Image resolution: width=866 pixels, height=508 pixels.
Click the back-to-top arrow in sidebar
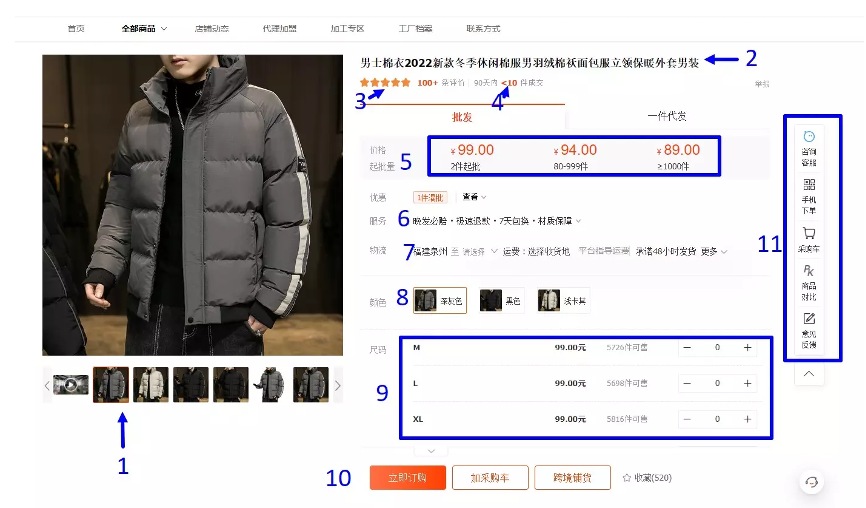809,374
